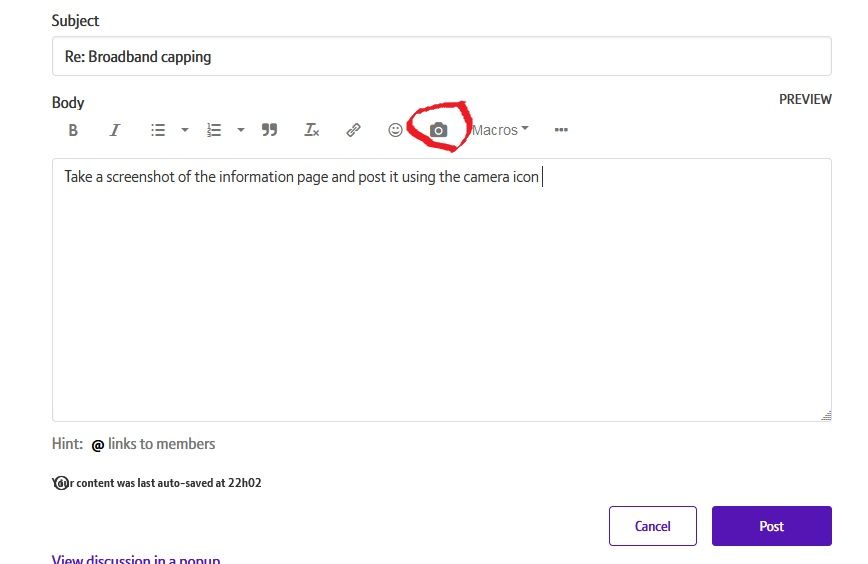868x564 pixels.
Task: Add a blockquote
Action: coord(269,130)
